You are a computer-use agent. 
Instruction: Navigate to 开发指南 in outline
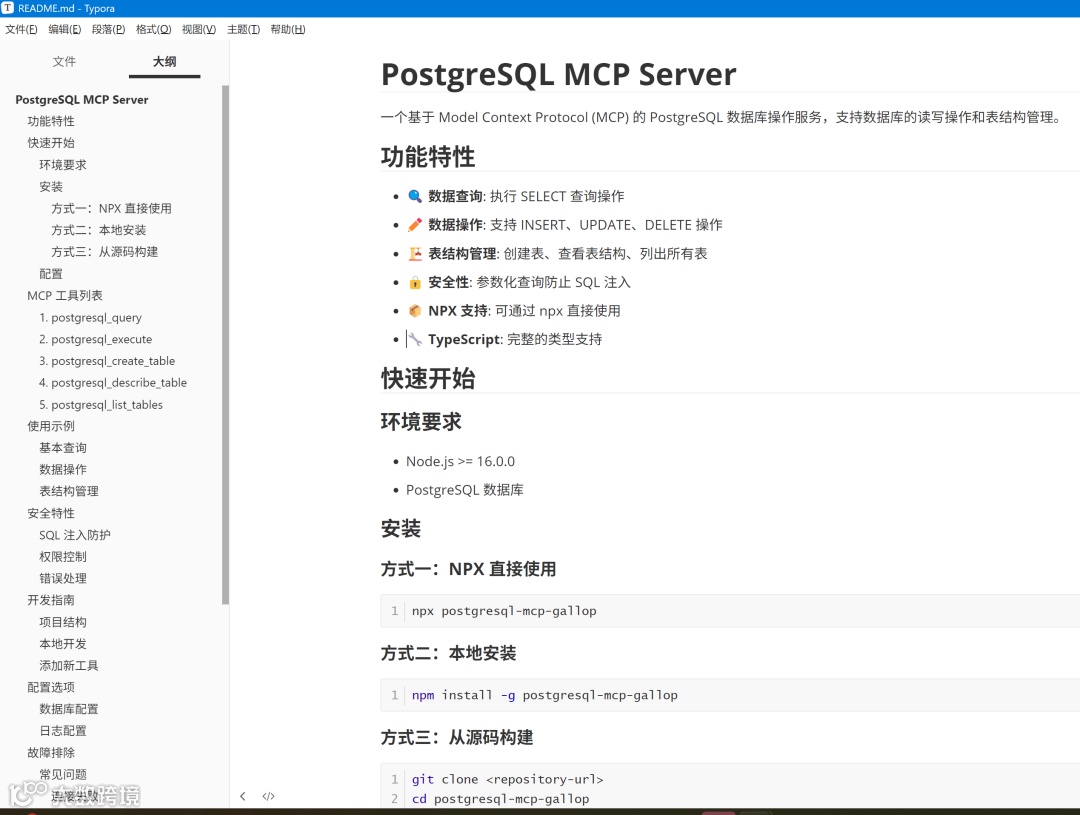tap(51, 600)
